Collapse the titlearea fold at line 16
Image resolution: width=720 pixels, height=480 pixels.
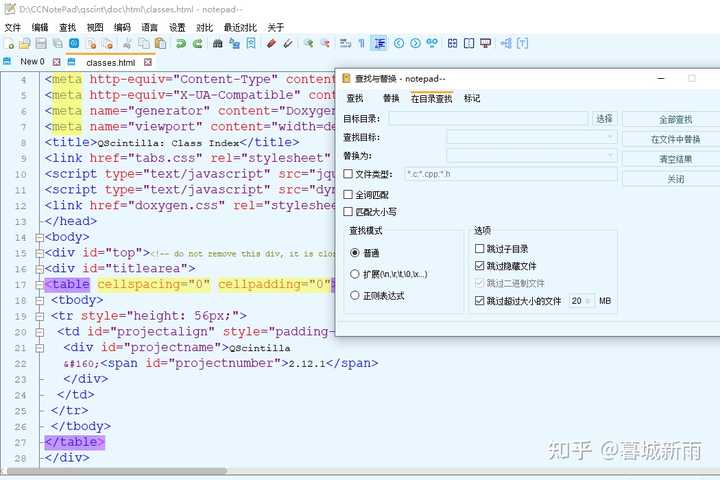coord(39,269)
